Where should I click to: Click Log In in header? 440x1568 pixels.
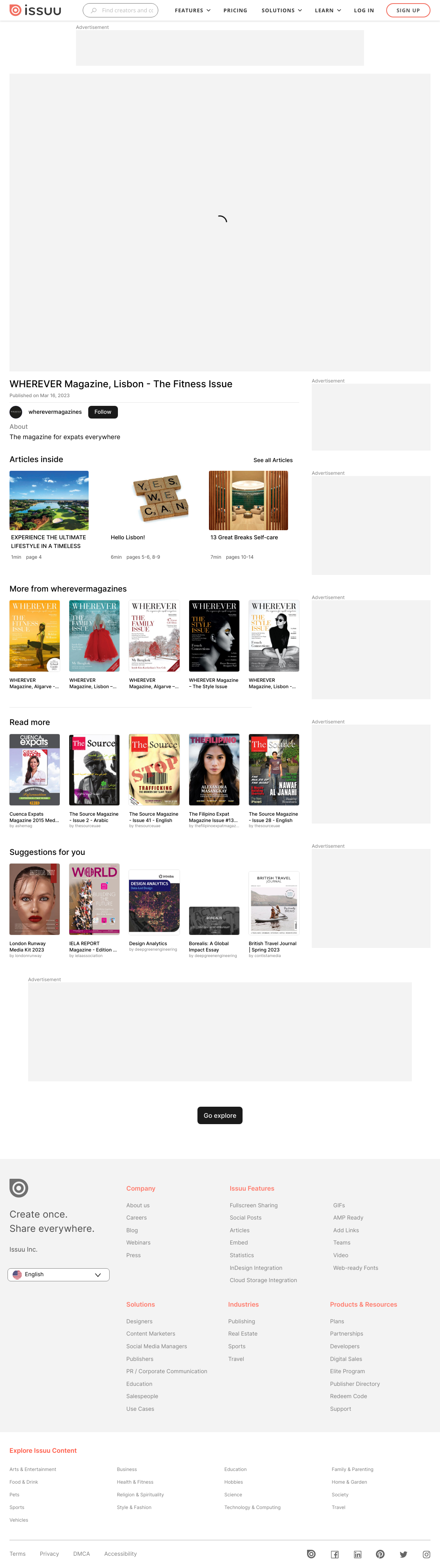pyautogui.click(x=364, y=10)
